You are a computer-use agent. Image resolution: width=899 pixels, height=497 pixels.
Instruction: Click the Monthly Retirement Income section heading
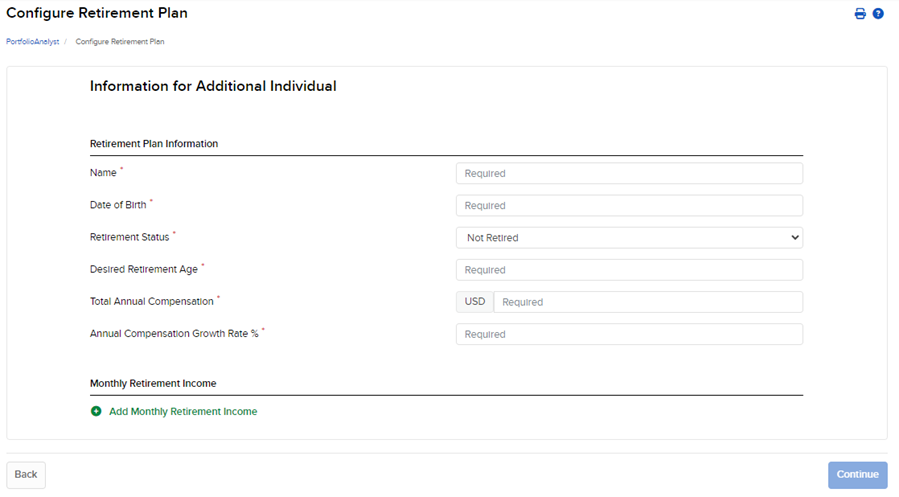pos(153,383)
